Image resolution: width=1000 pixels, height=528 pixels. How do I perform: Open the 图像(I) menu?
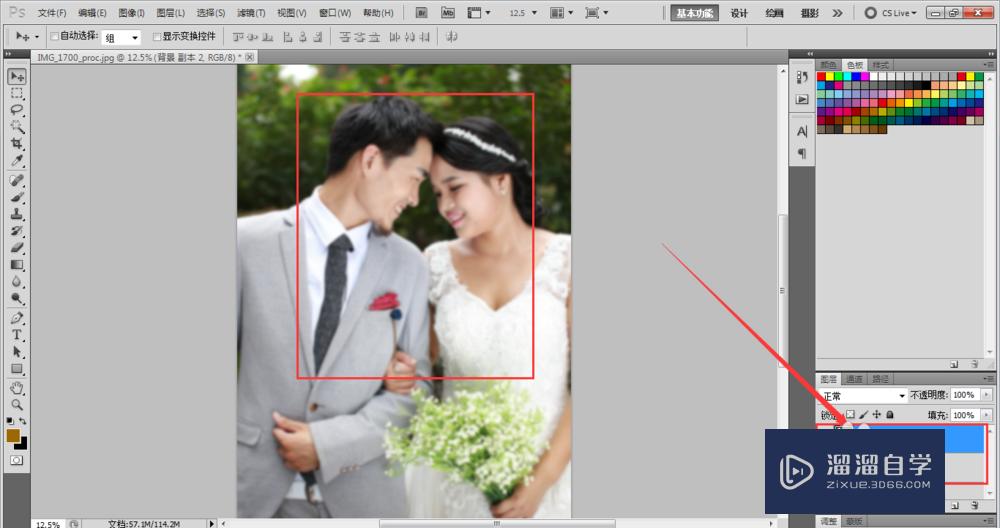(131, 13)
